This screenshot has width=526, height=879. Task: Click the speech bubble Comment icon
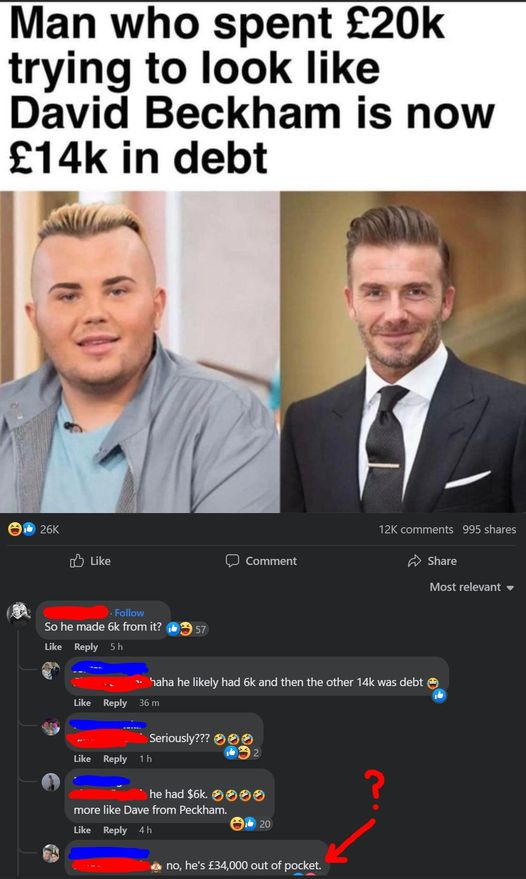tap(232, 561)
